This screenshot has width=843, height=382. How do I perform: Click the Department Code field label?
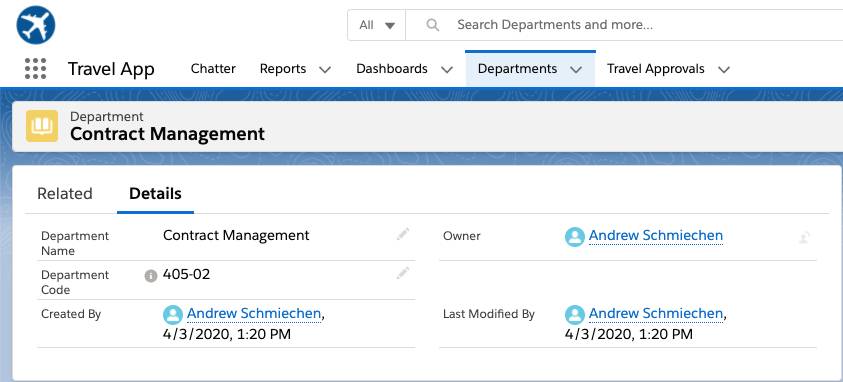[75, 282]
